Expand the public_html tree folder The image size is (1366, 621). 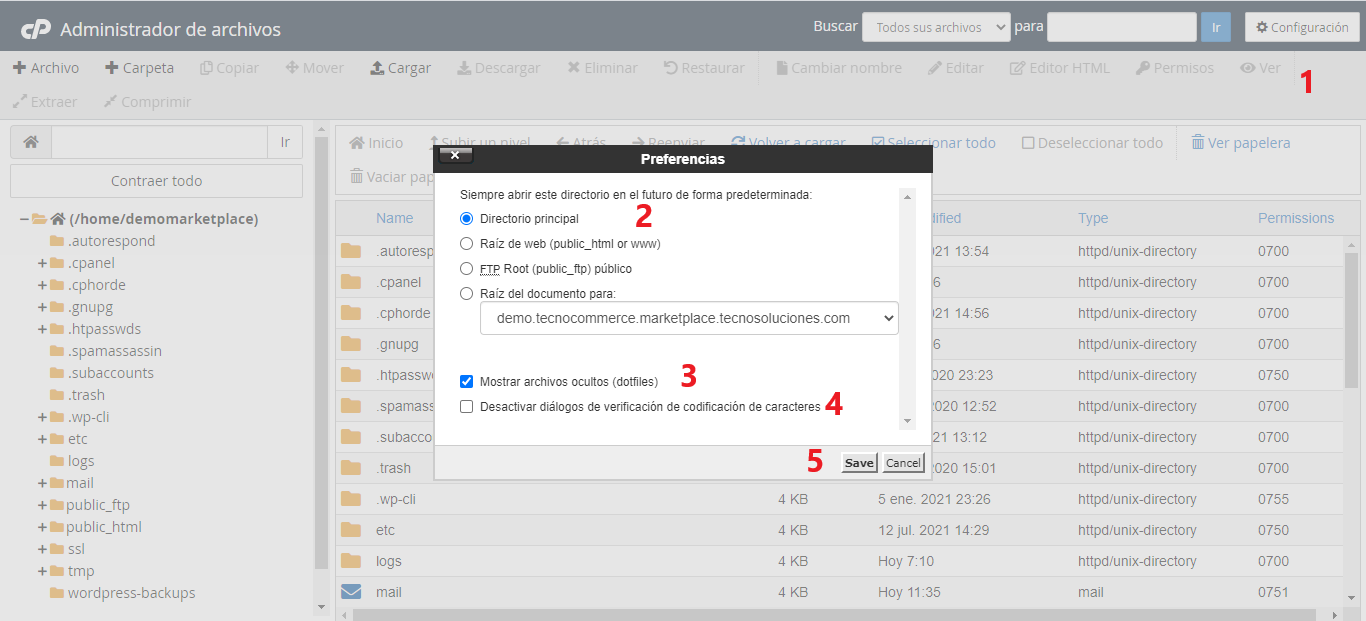[x=43, y=527]
